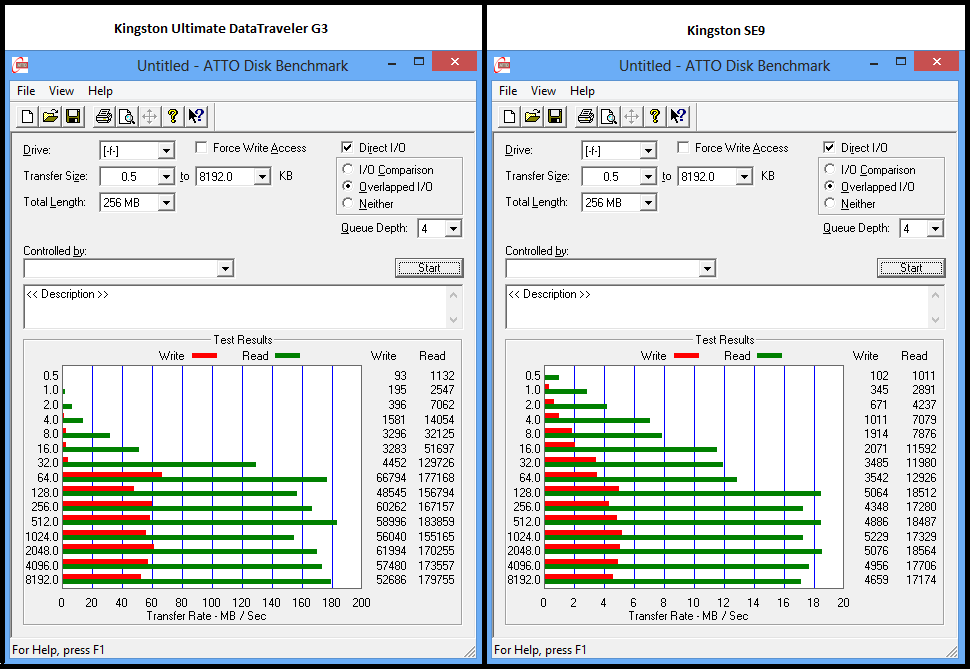Activate context help pointer icon in Kingston SE9 window

[x=677, y=116]
